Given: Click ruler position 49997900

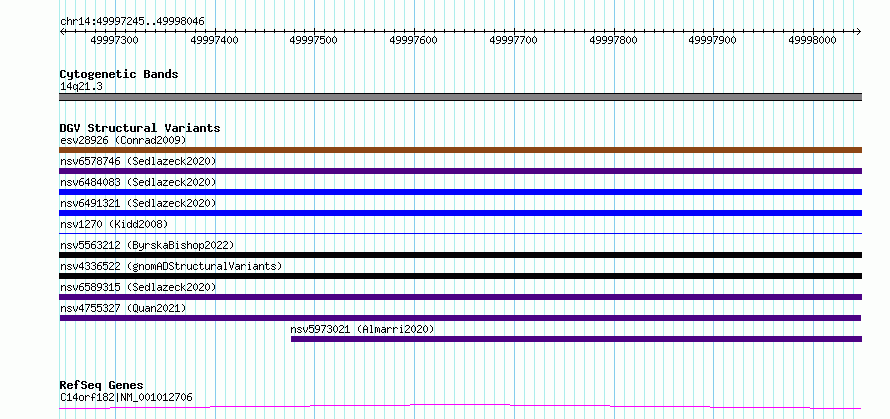Looking at the screenshot, I should (712, 40).
